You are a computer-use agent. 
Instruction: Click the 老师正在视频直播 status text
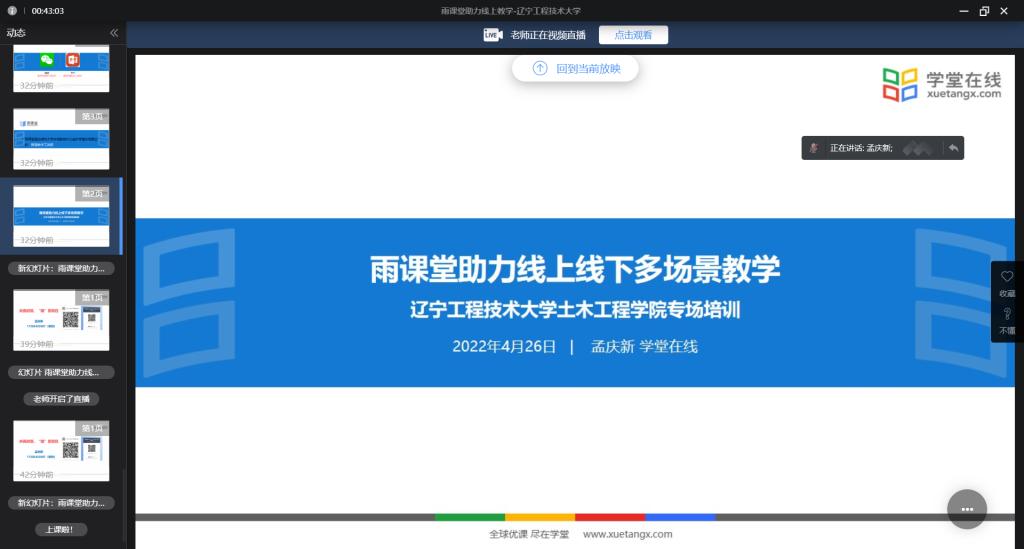click(548, 35)
